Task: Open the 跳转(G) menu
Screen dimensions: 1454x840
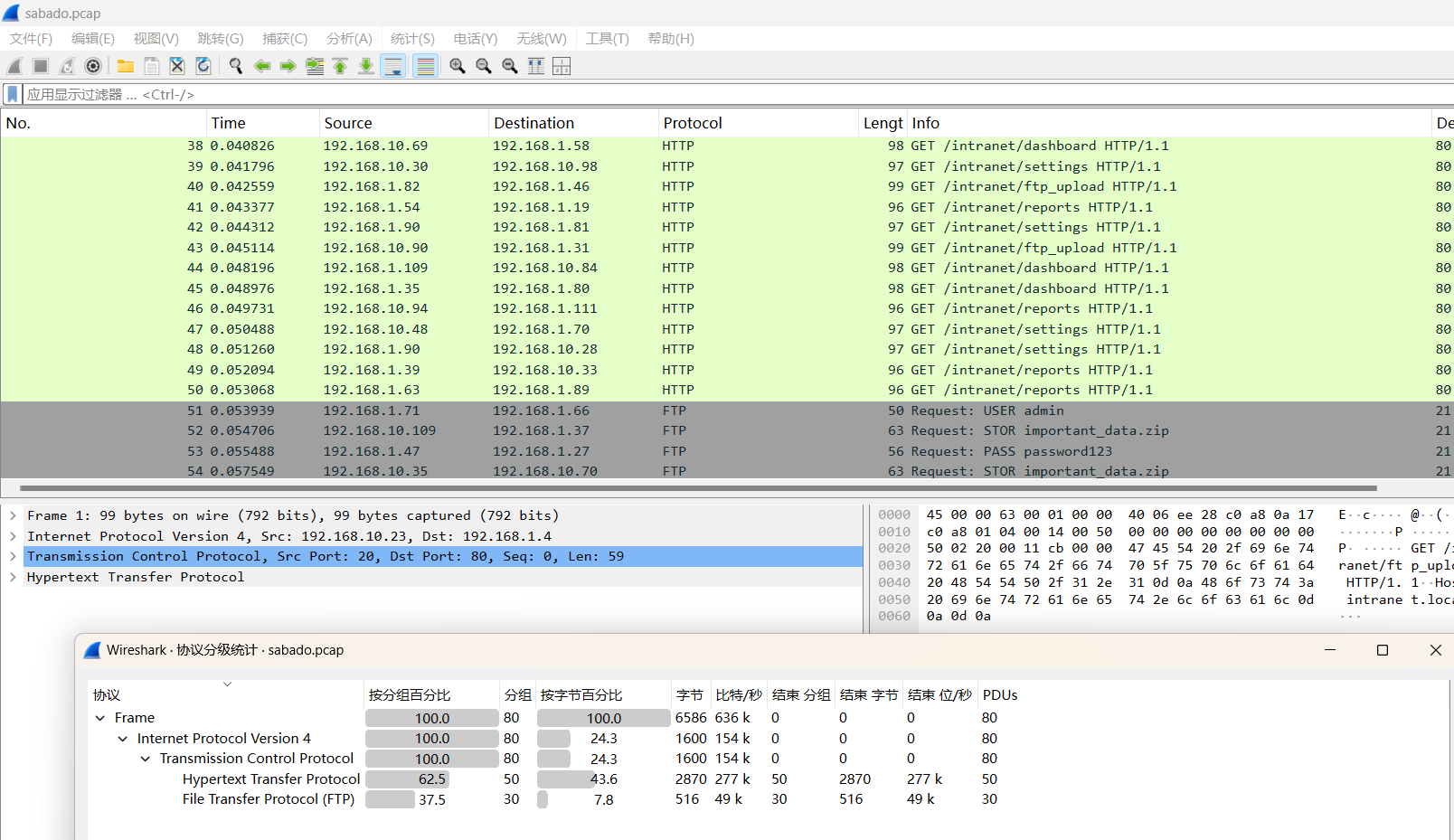Action: [x=221, y=39]
